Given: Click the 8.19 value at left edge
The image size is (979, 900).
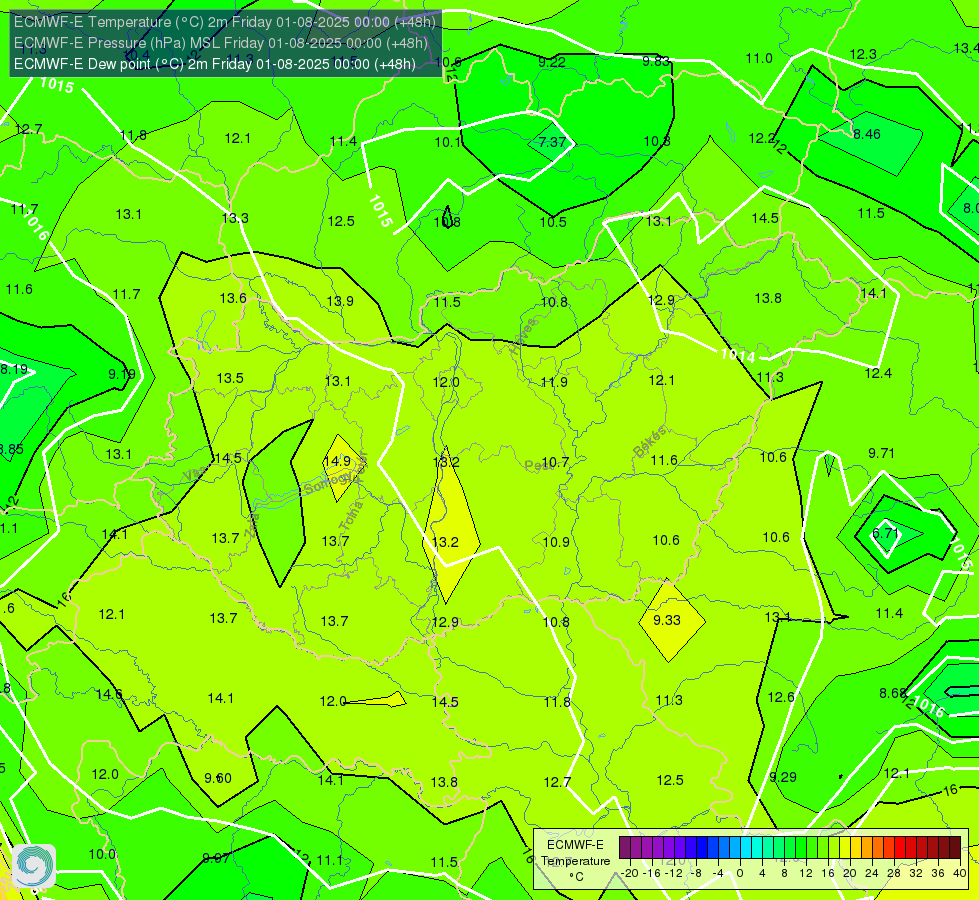Looking at the screenshot, I should point(14,369).
